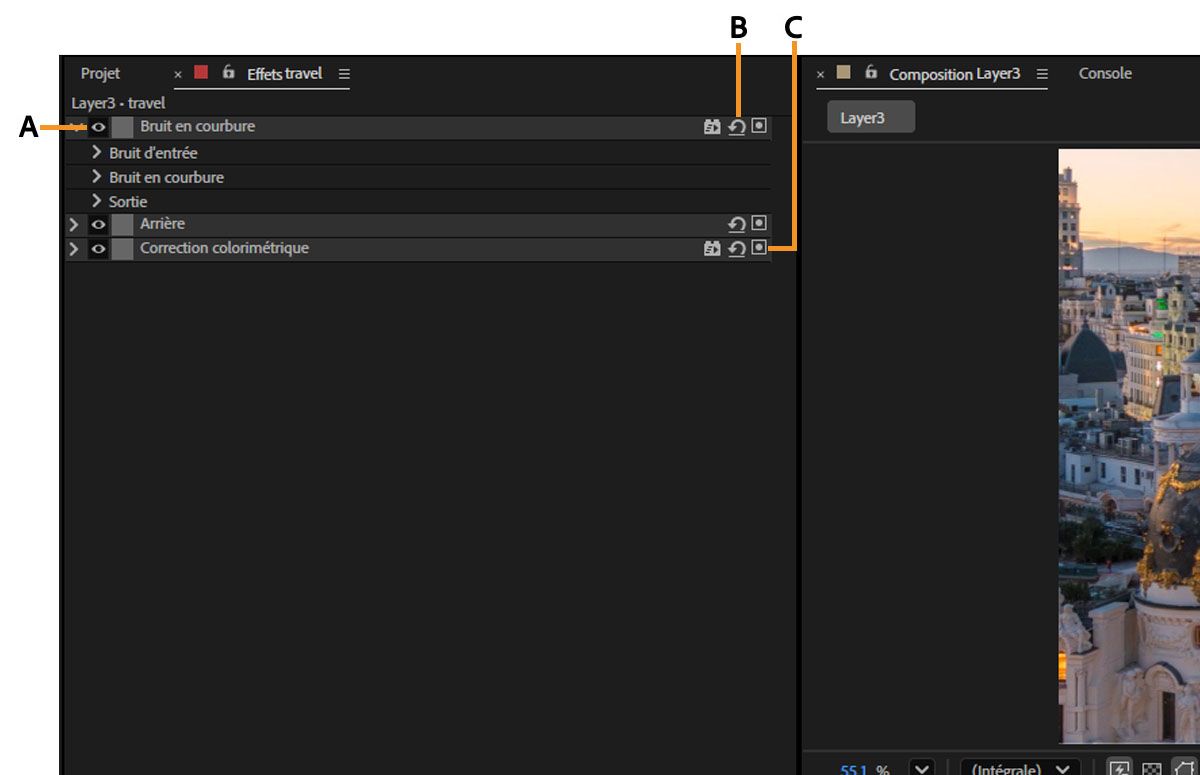Image resolution: width=1200 pixels, height=775 pixels.
Task: Expand the Bruit d'entrée property group
Action: [x=97, y=152]
